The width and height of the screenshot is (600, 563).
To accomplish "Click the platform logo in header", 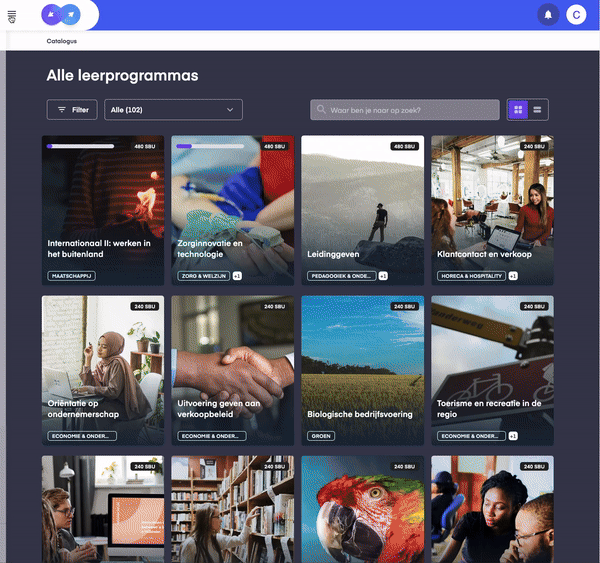I will 61,15.
